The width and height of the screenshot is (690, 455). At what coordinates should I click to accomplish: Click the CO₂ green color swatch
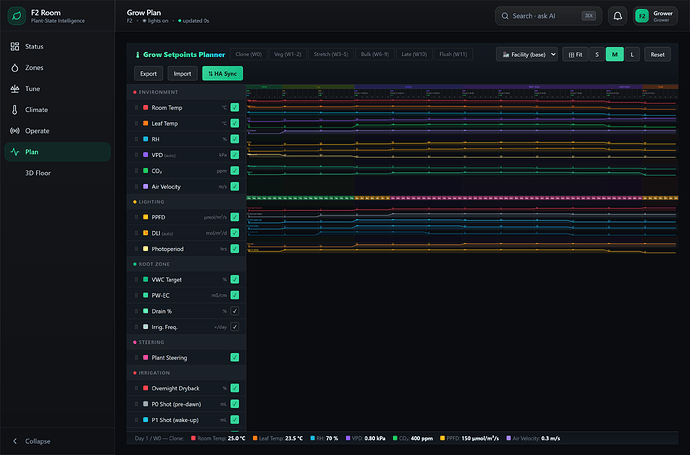pos(146,171)
